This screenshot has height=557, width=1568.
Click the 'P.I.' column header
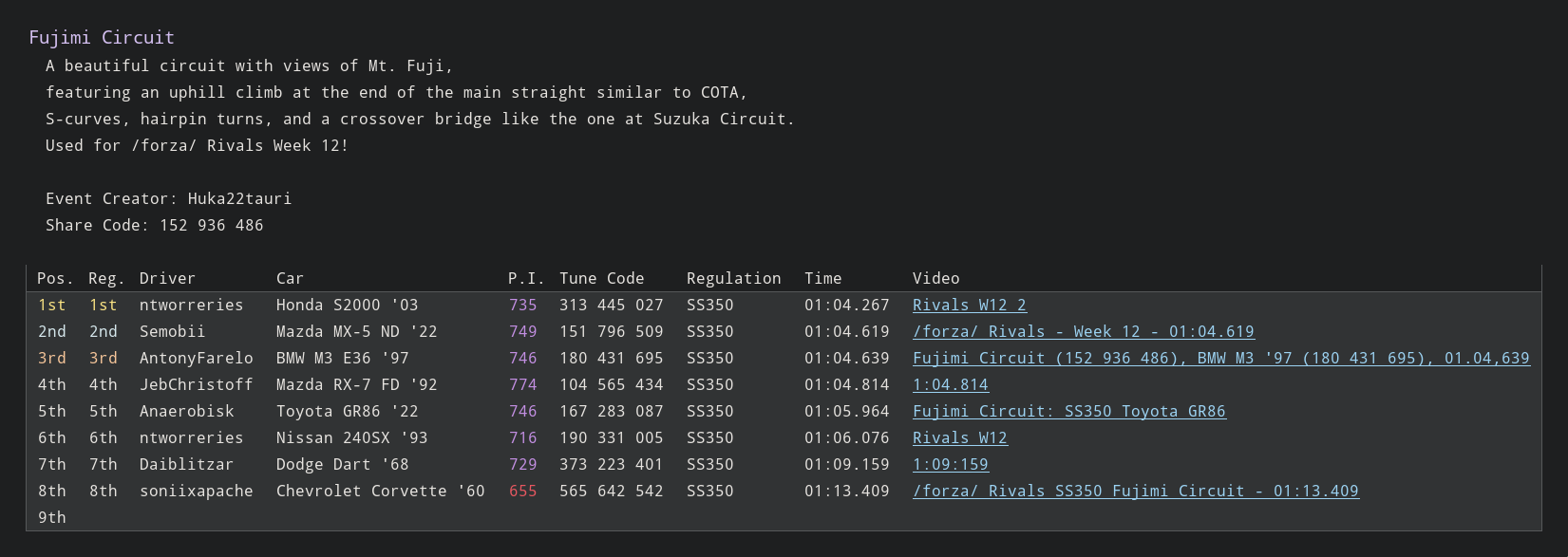526,278
